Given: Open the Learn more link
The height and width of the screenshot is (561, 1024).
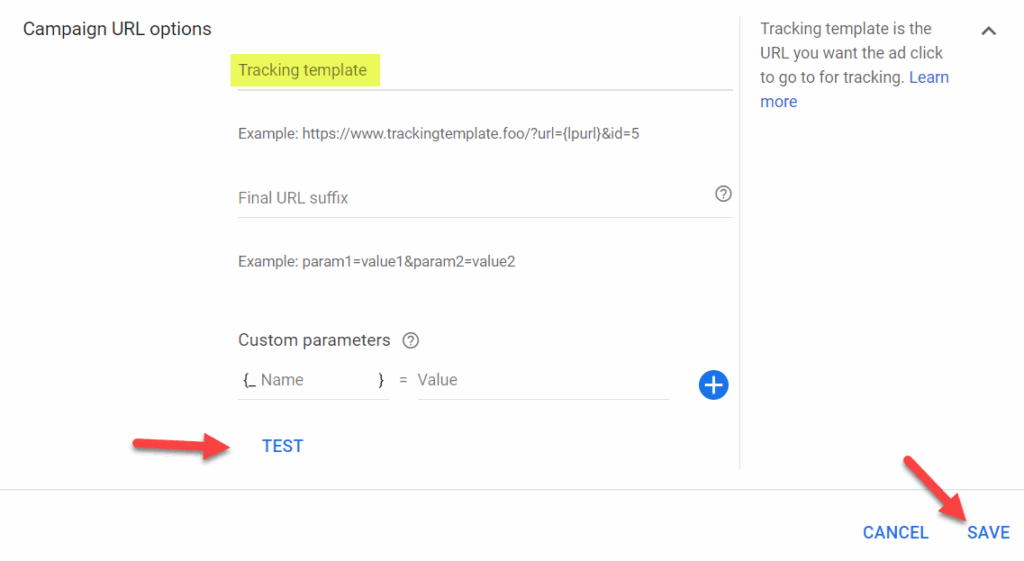Looking at the screenshot, I should pyautogui.click(x=928, y=78).
